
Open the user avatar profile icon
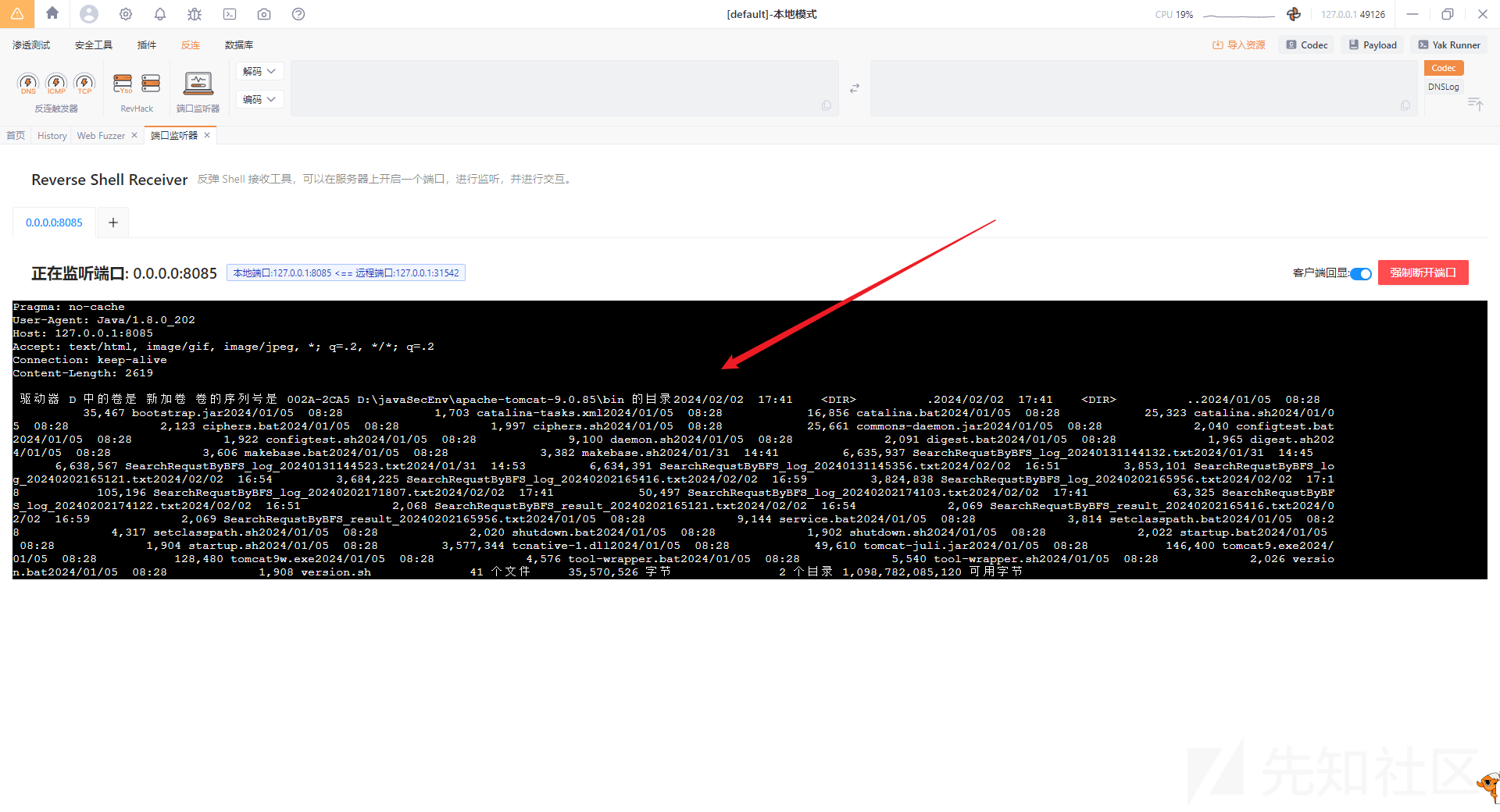89,13
